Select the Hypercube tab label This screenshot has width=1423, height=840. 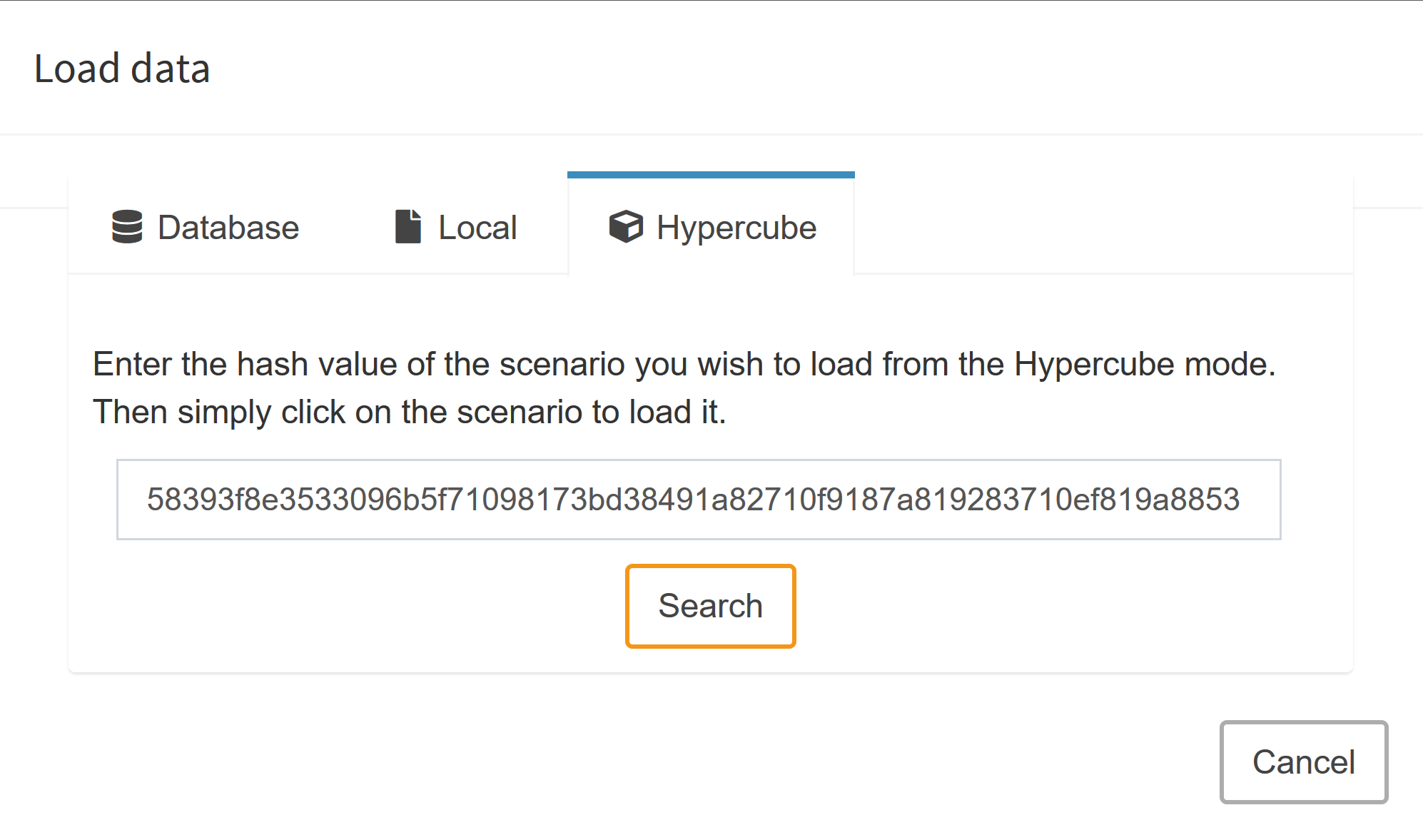click(736, 228)
